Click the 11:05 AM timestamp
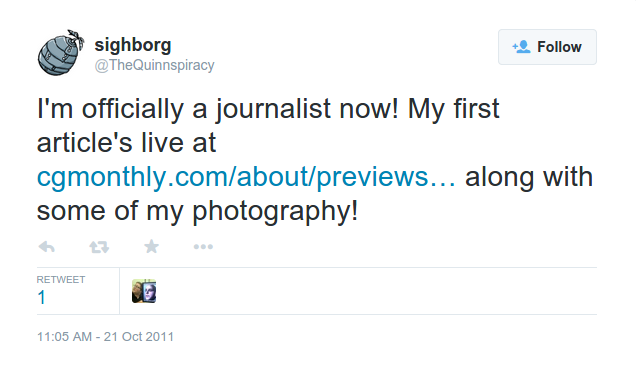 pyautogui.click(x=64, y=336)
